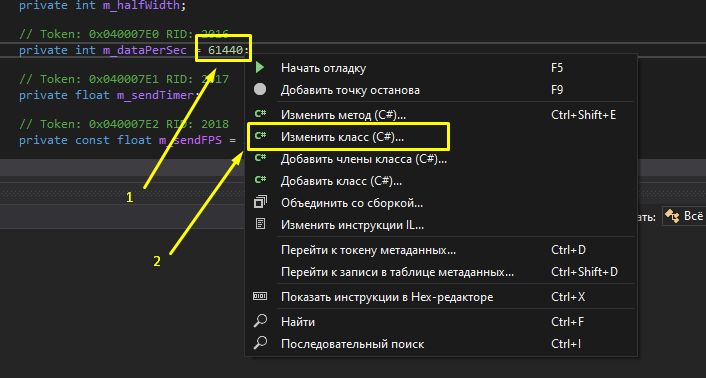Select Перейти к записи в таблице метаданных...
Screen dimensions: 706x378
(441, 272)
